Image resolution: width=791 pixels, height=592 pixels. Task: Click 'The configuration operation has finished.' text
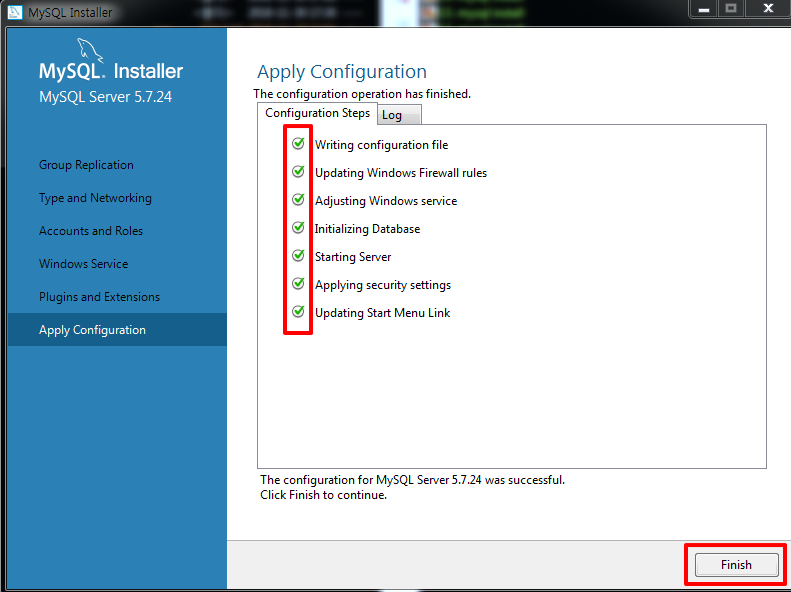(x=362, y=94)
